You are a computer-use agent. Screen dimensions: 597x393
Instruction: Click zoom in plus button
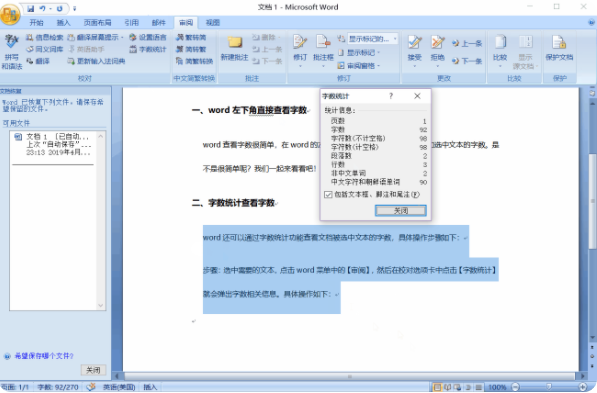583,387
